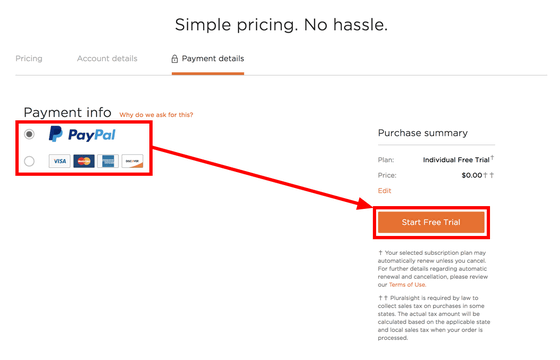Click the Discover card icon

coord(132,161)
